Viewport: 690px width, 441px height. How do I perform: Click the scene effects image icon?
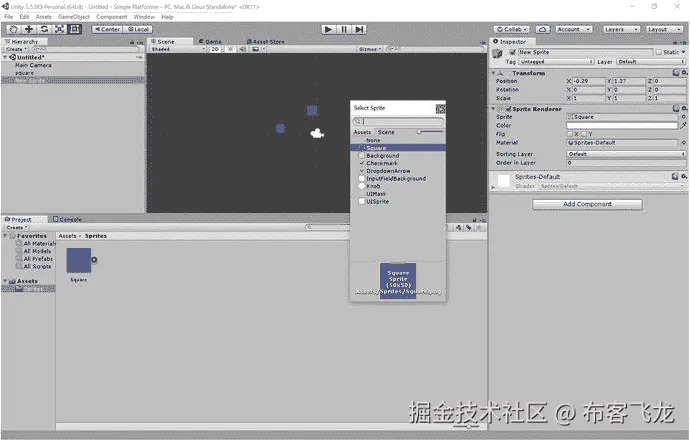(255, 49)
